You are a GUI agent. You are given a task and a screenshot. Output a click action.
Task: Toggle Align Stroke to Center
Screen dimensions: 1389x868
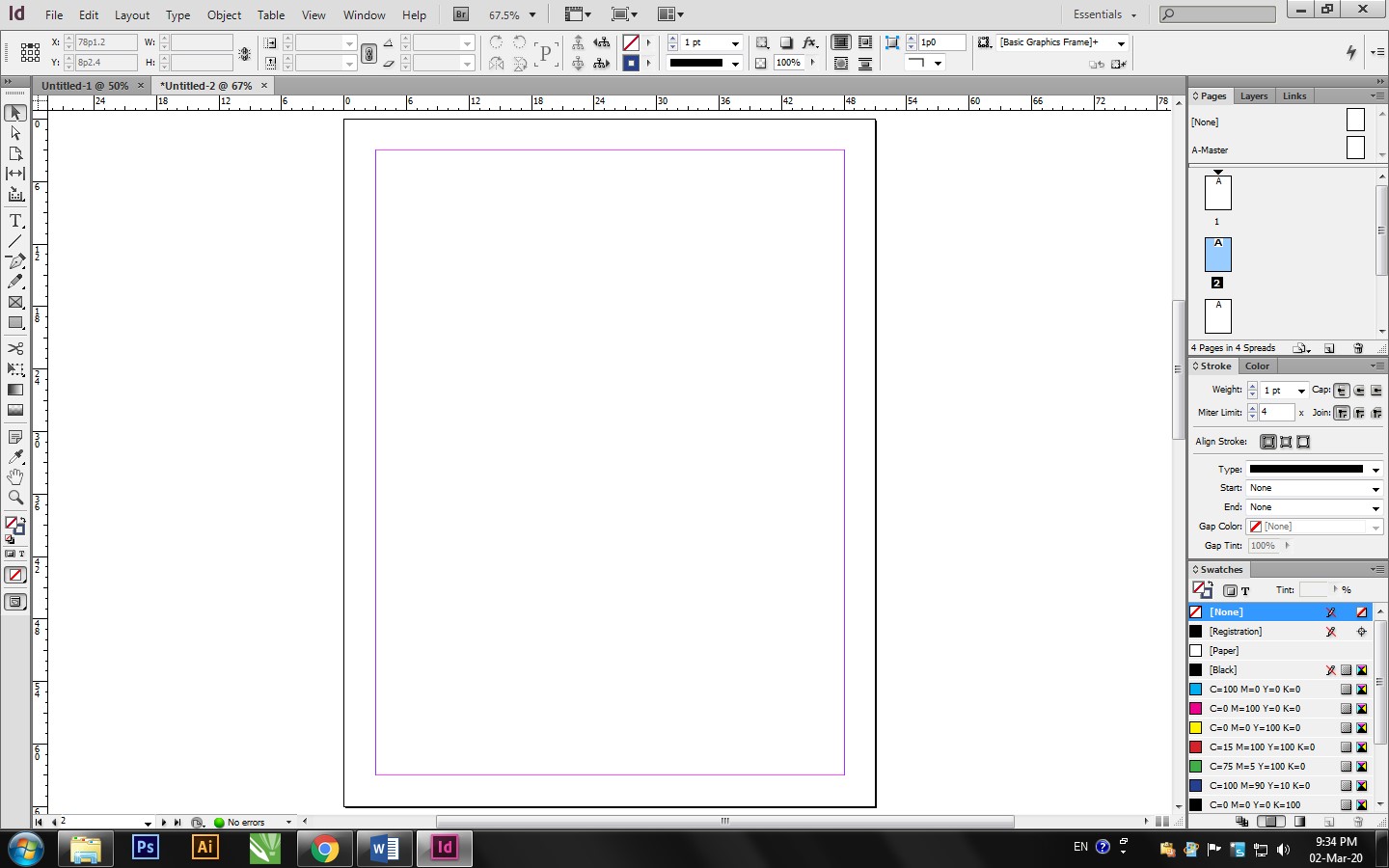pyautogui.click(x=1268, y=442)
